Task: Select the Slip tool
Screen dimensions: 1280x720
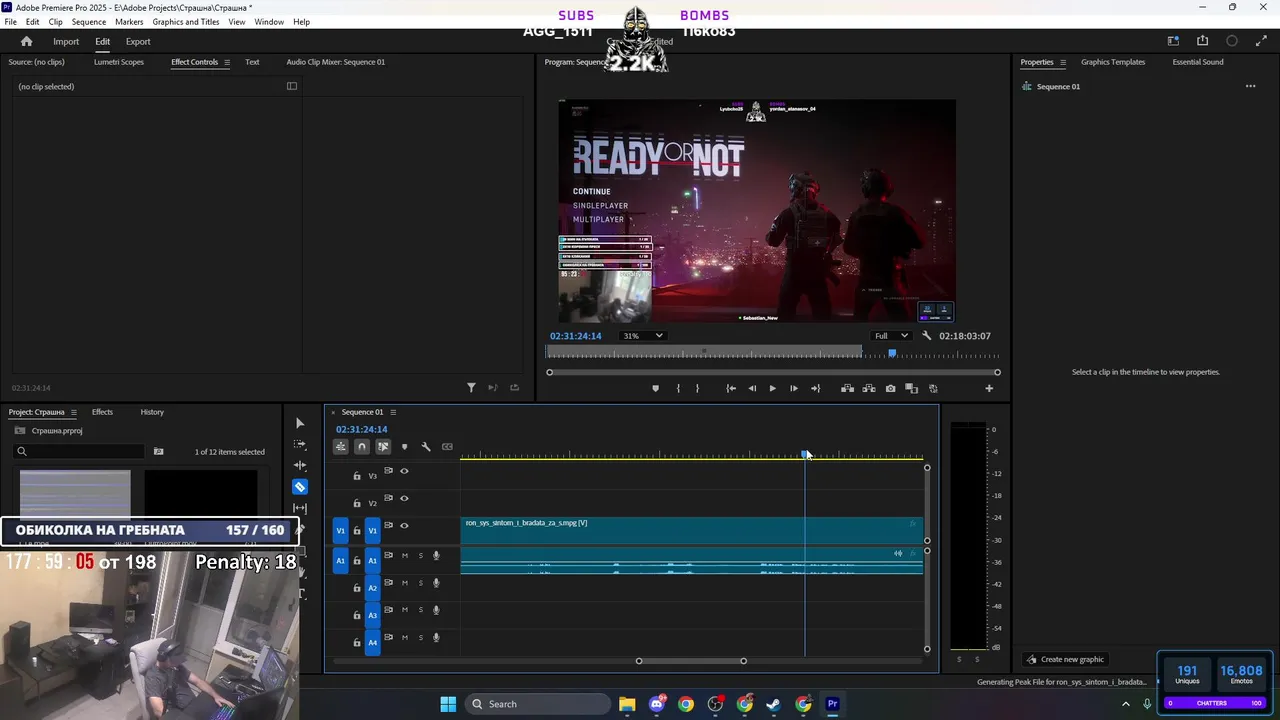Action: (x=300, y=508)
